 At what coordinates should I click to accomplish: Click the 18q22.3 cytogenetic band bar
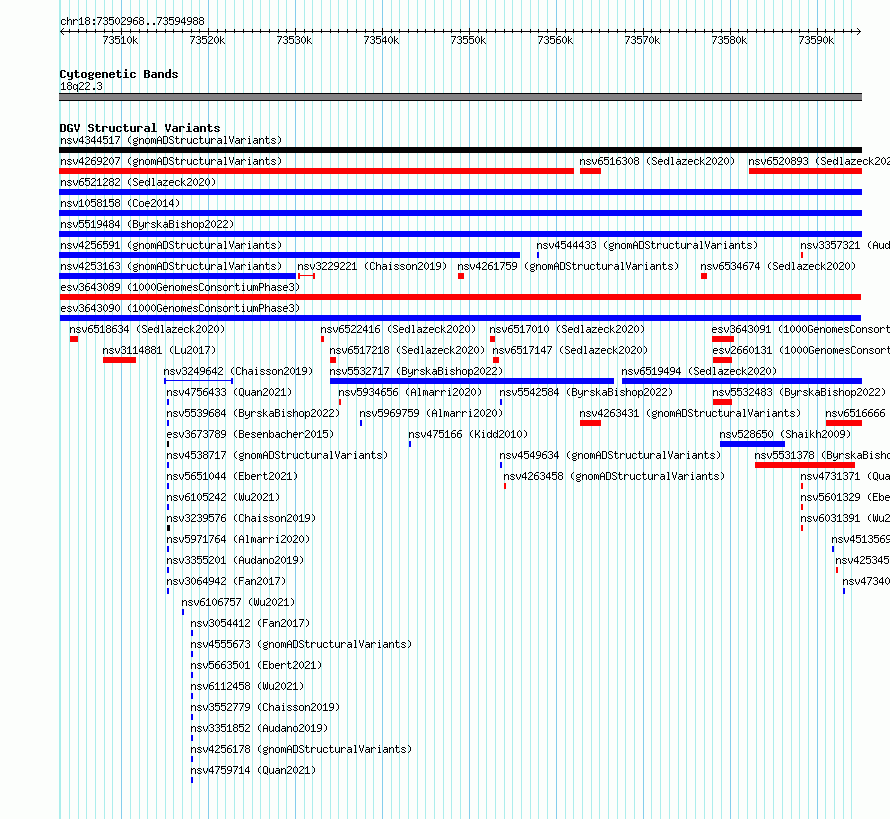pos(460,97)
